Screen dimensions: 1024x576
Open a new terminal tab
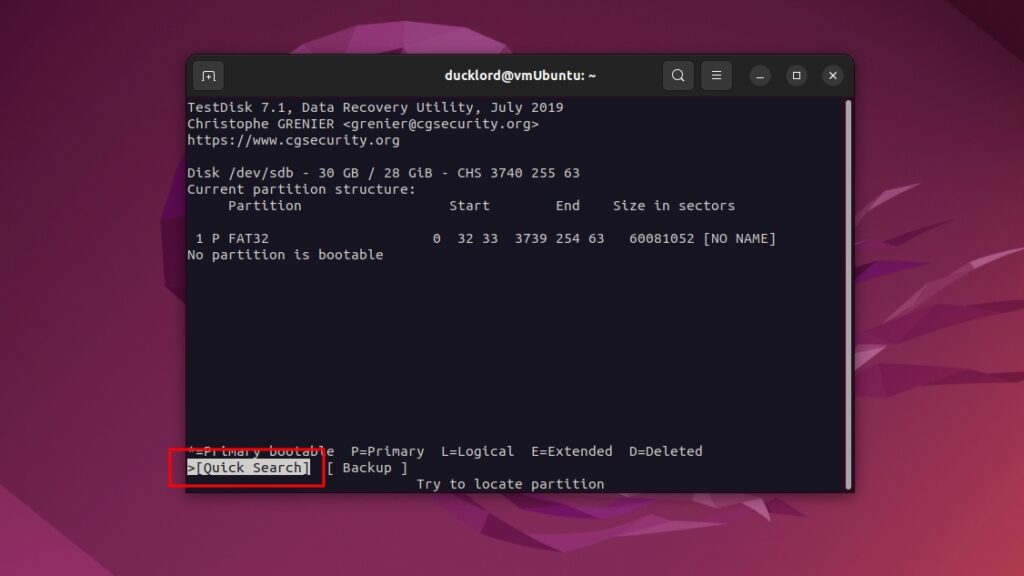208,76
